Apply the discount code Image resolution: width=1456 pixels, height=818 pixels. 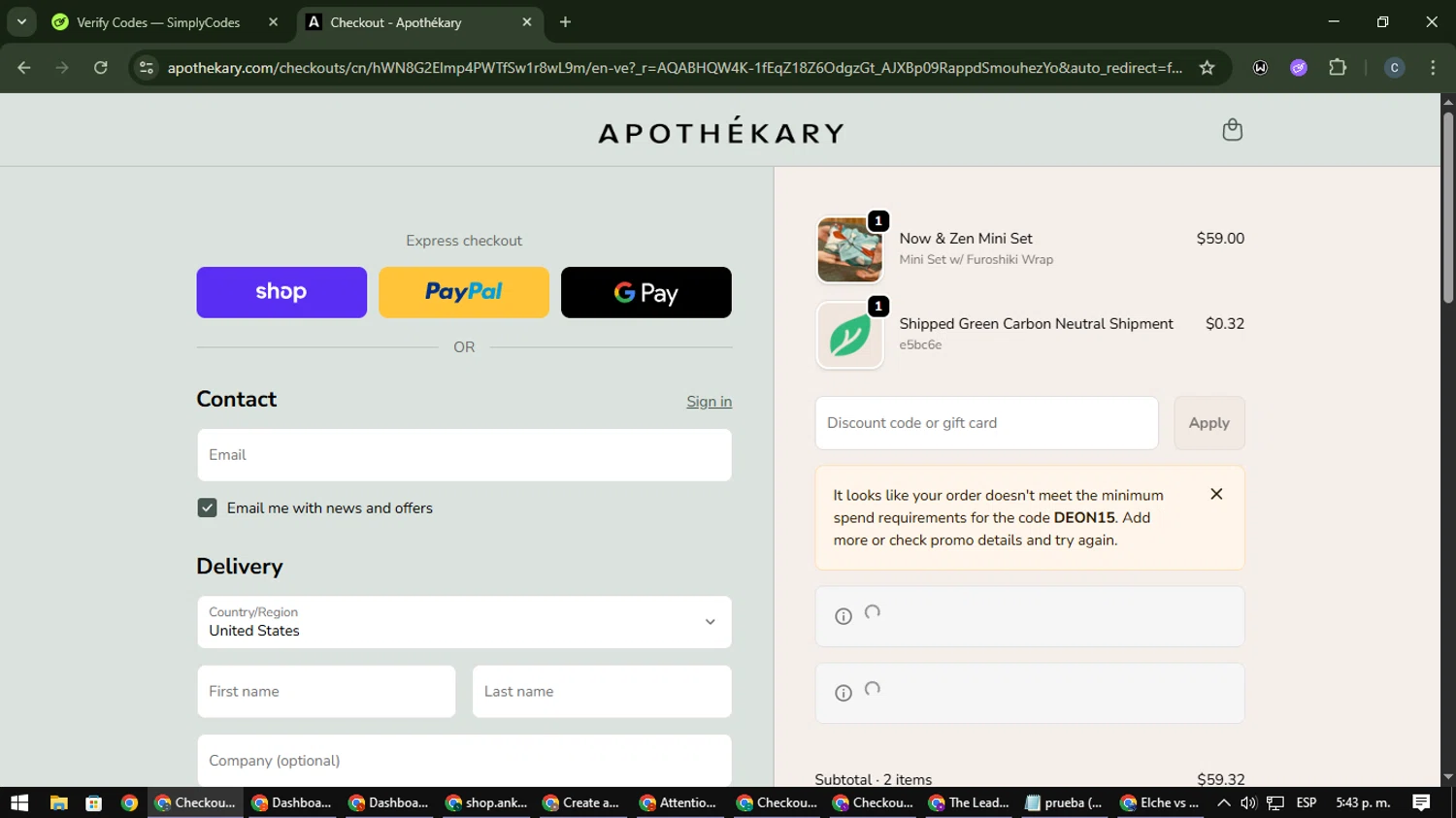[x=1209, y=423]
